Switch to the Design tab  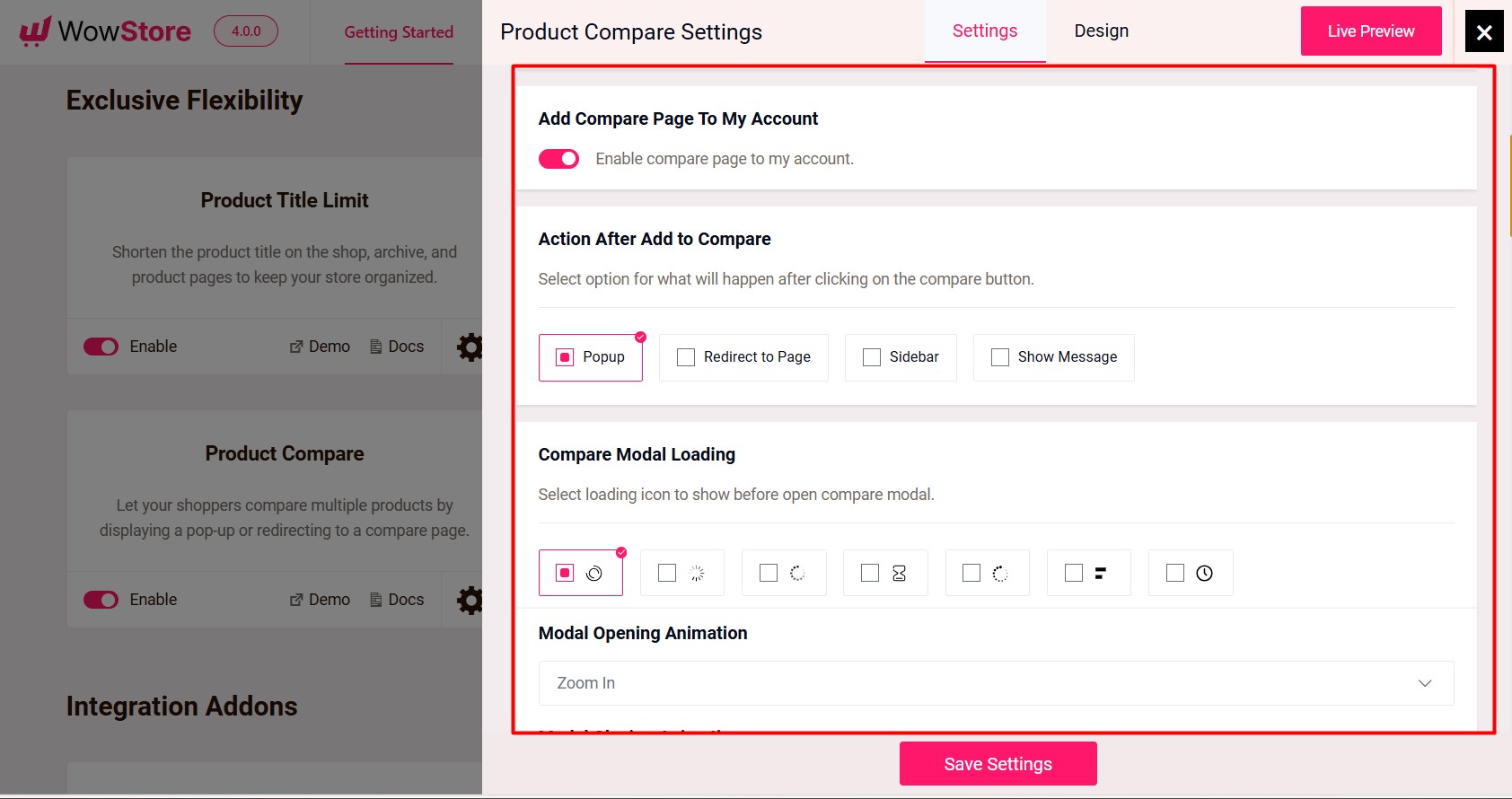point(1102,31)
